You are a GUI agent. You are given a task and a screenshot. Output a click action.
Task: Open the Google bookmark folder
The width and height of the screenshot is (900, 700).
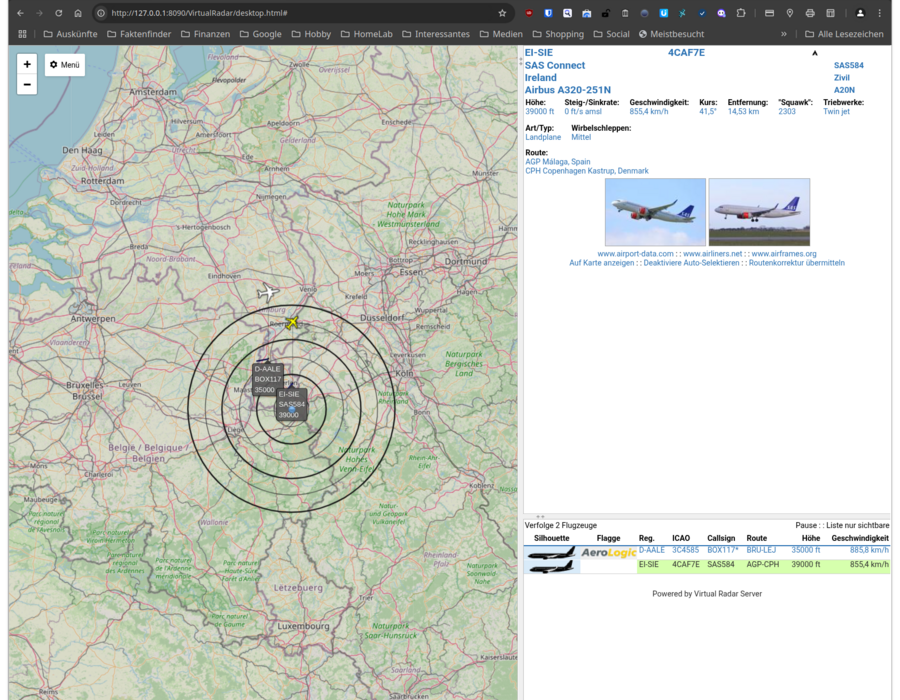coord(261,34)
